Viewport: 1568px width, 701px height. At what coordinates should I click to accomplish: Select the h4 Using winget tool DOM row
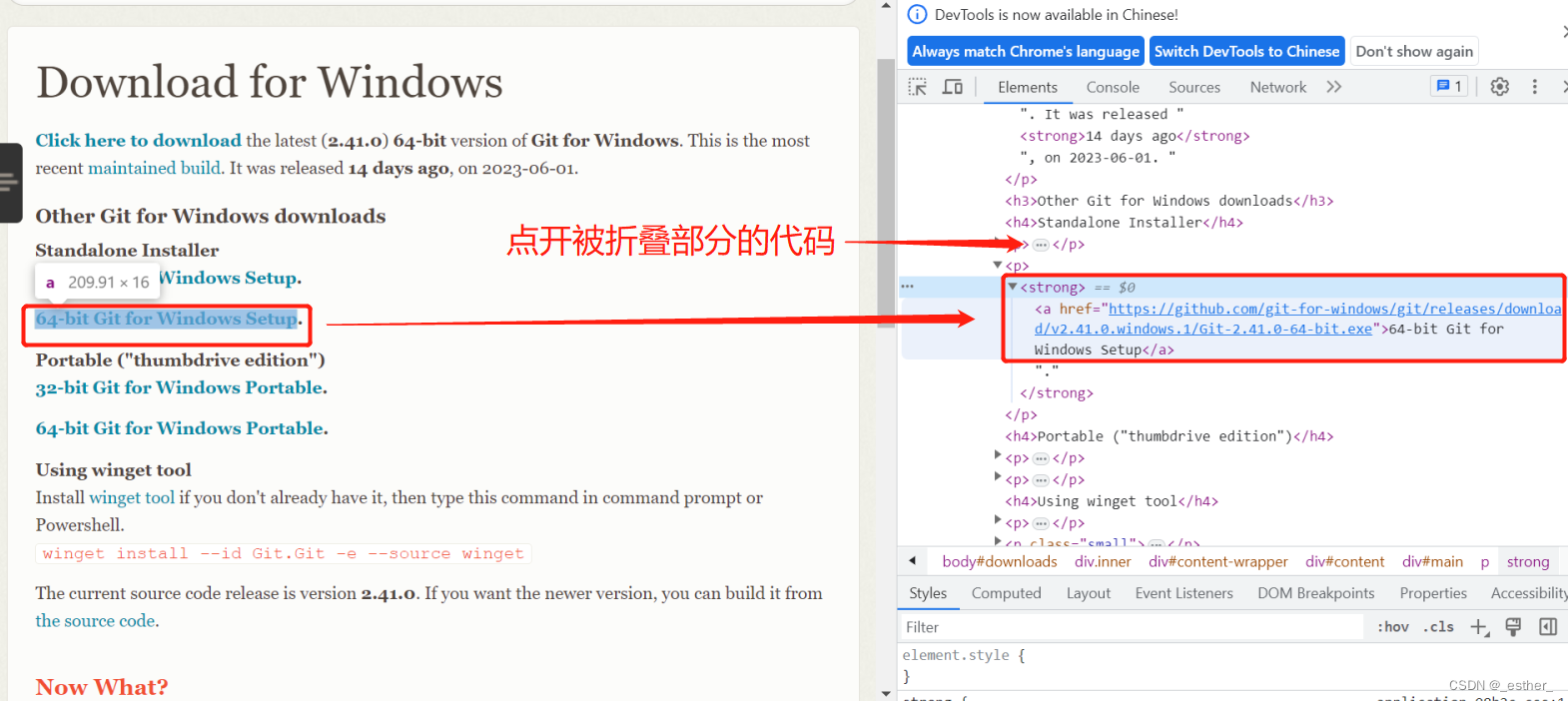tap(1112, 501)
